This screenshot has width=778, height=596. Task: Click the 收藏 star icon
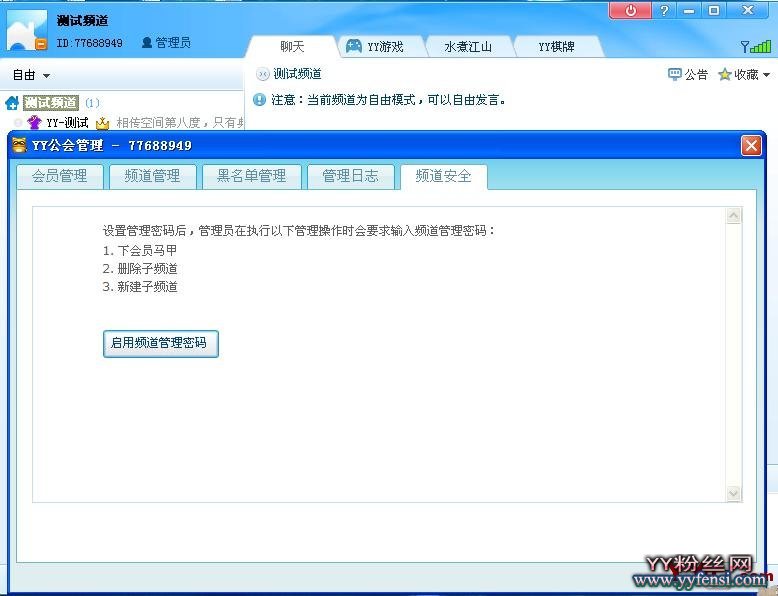point(724,74)
